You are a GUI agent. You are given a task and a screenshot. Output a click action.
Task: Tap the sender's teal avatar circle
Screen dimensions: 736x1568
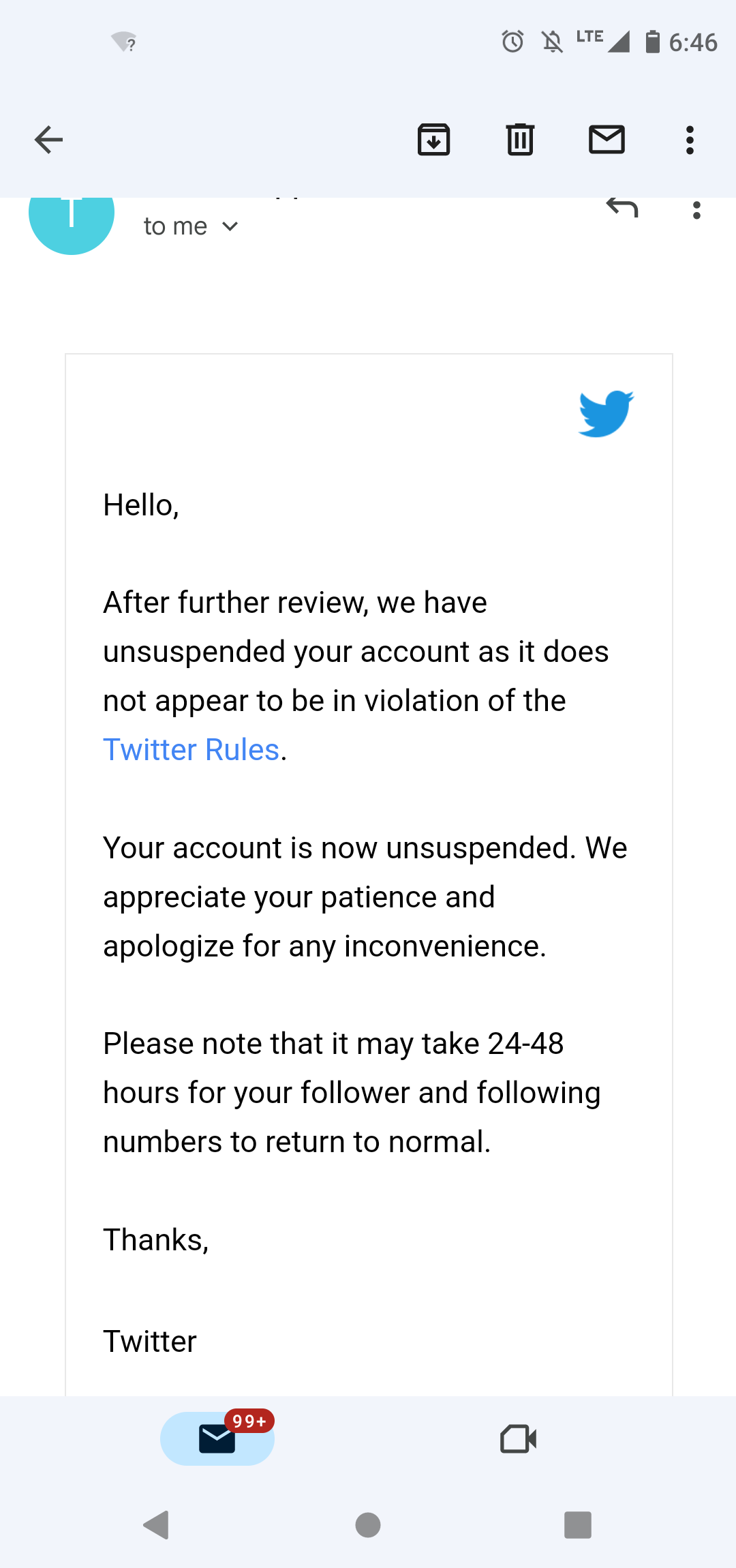72,218
